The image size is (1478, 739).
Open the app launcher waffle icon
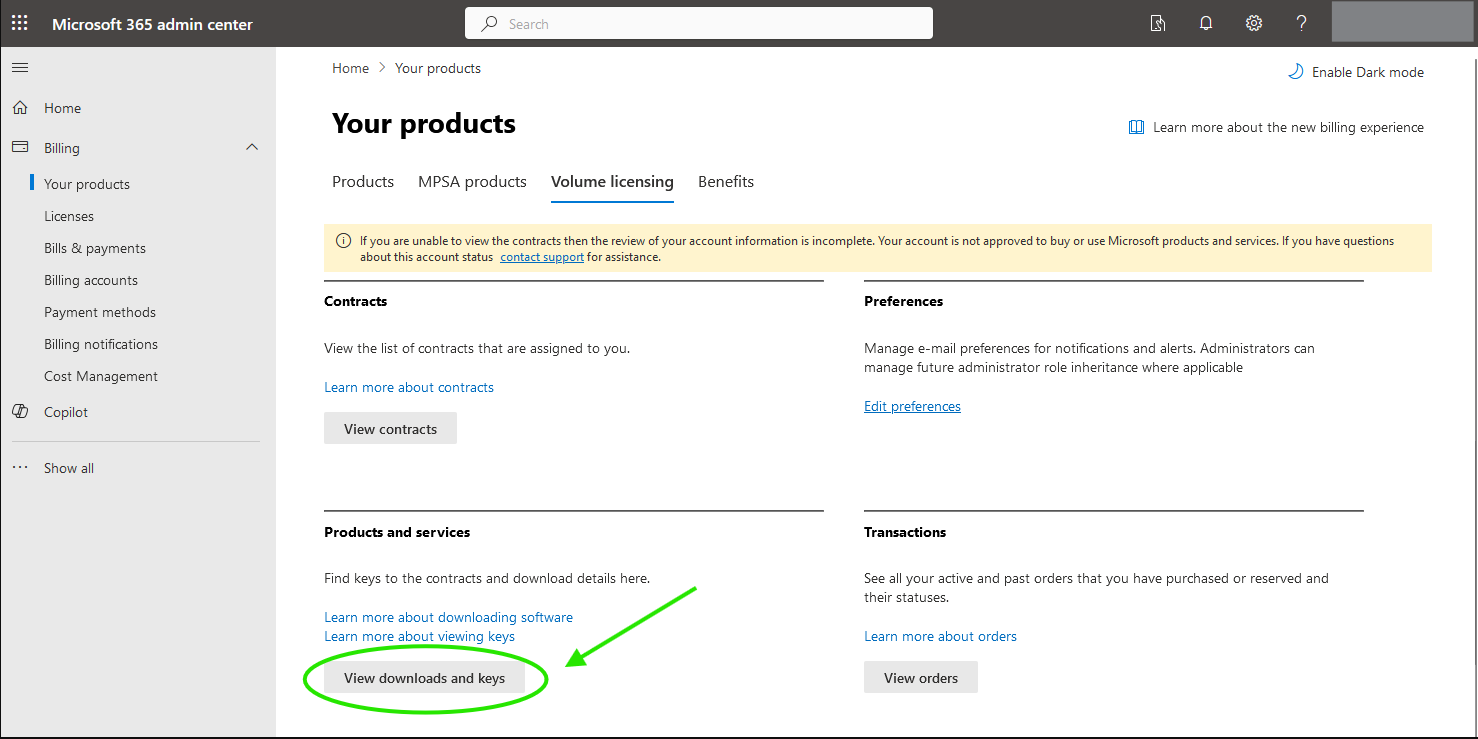pyautogui.click(x=19, y=22)
